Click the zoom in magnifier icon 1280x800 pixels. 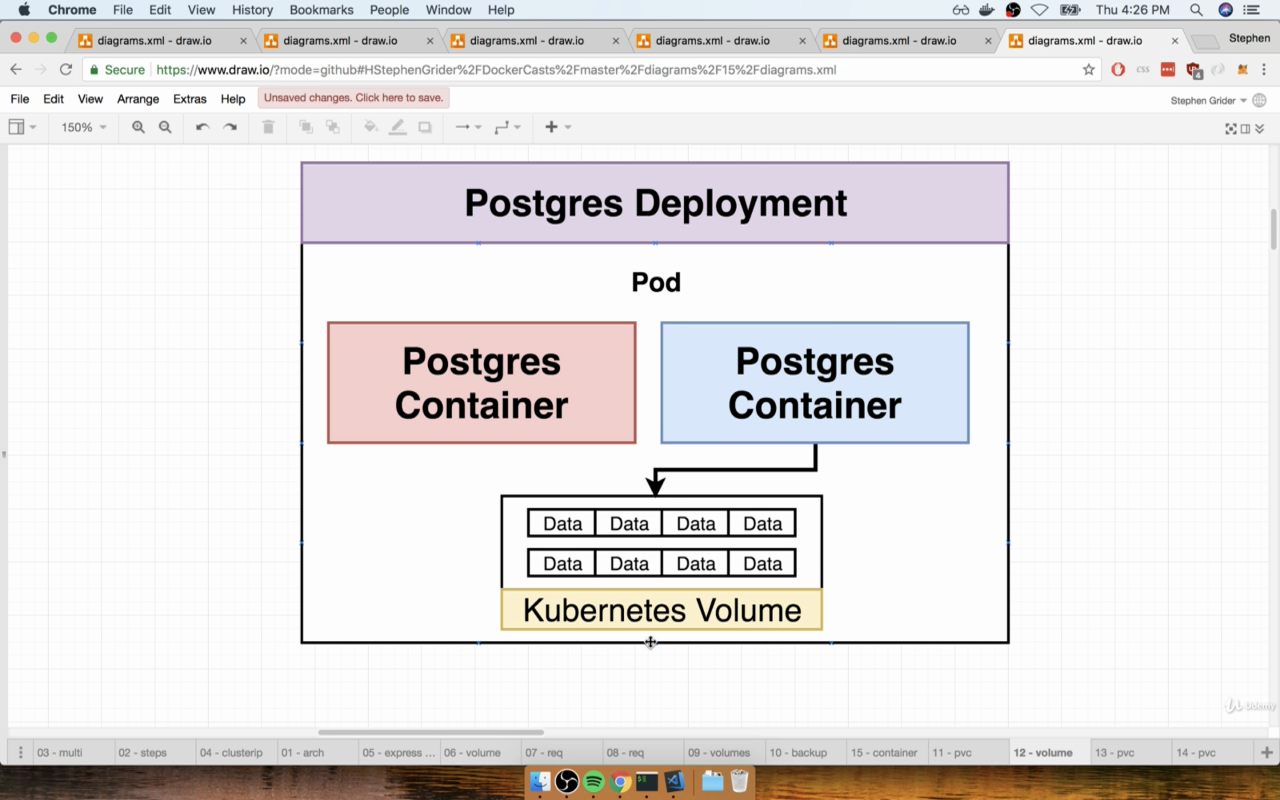[138, 127]
